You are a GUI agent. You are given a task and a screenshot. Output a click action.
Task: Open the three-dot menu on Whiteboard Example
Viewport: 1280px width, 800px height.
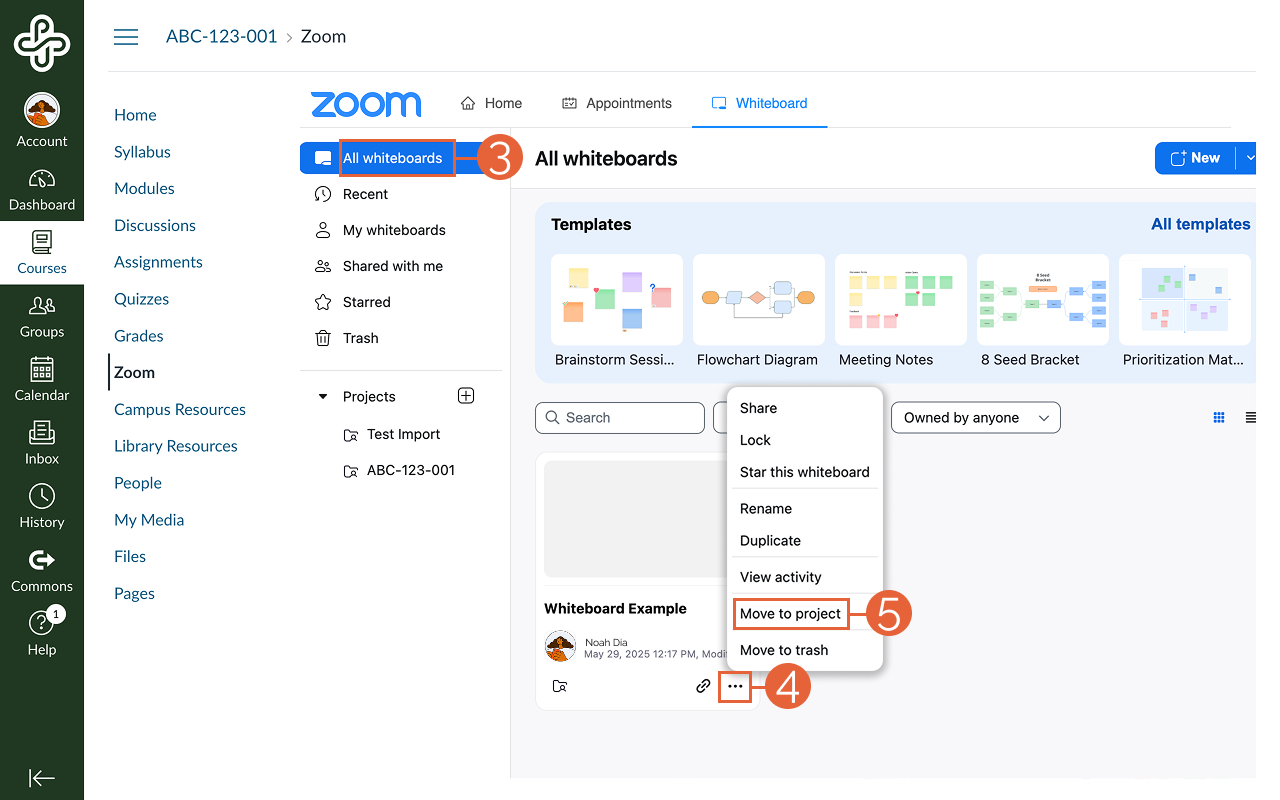[x=735, y=686]
